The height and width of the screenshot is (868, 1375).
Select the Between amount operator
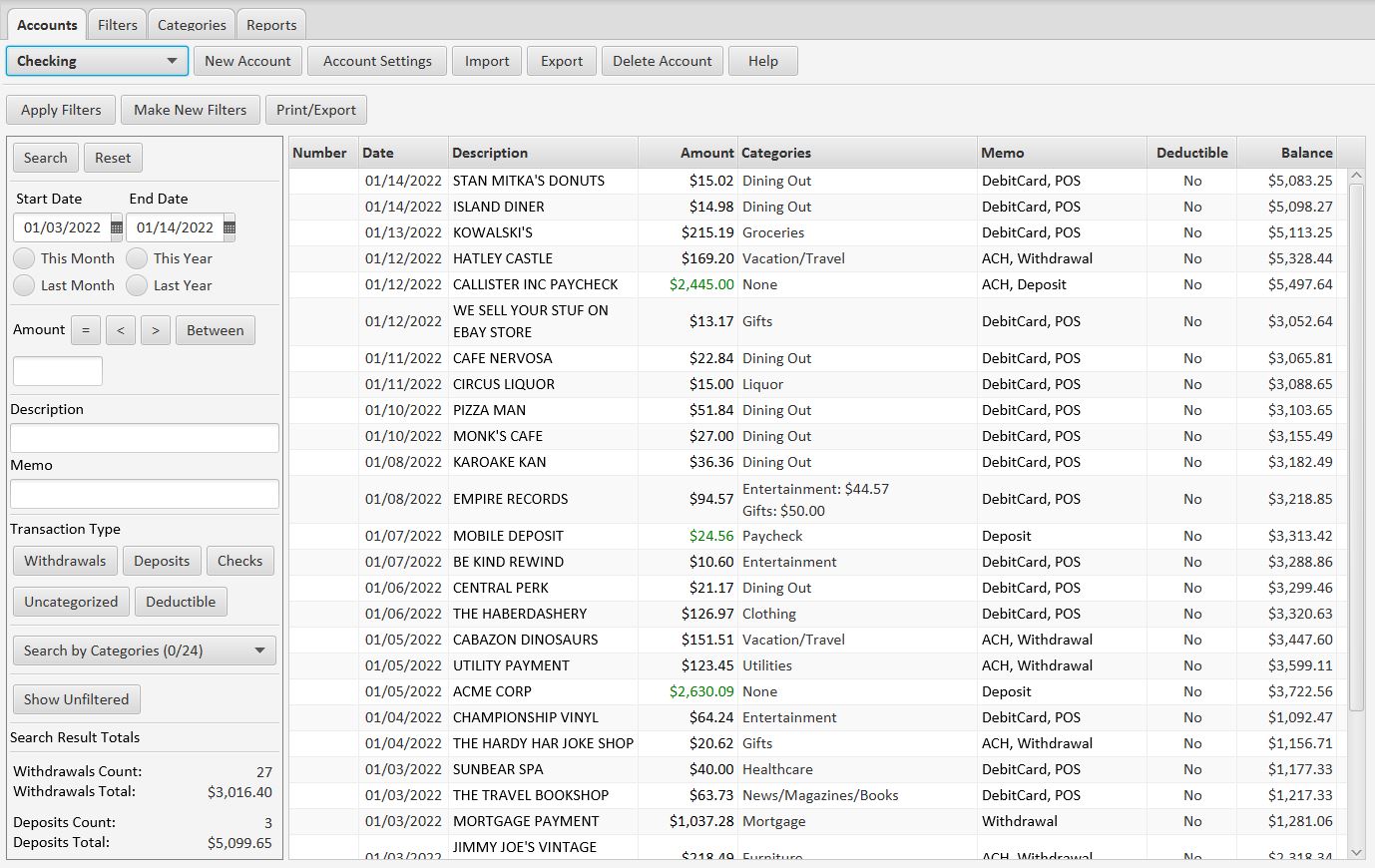click(216, 330)
